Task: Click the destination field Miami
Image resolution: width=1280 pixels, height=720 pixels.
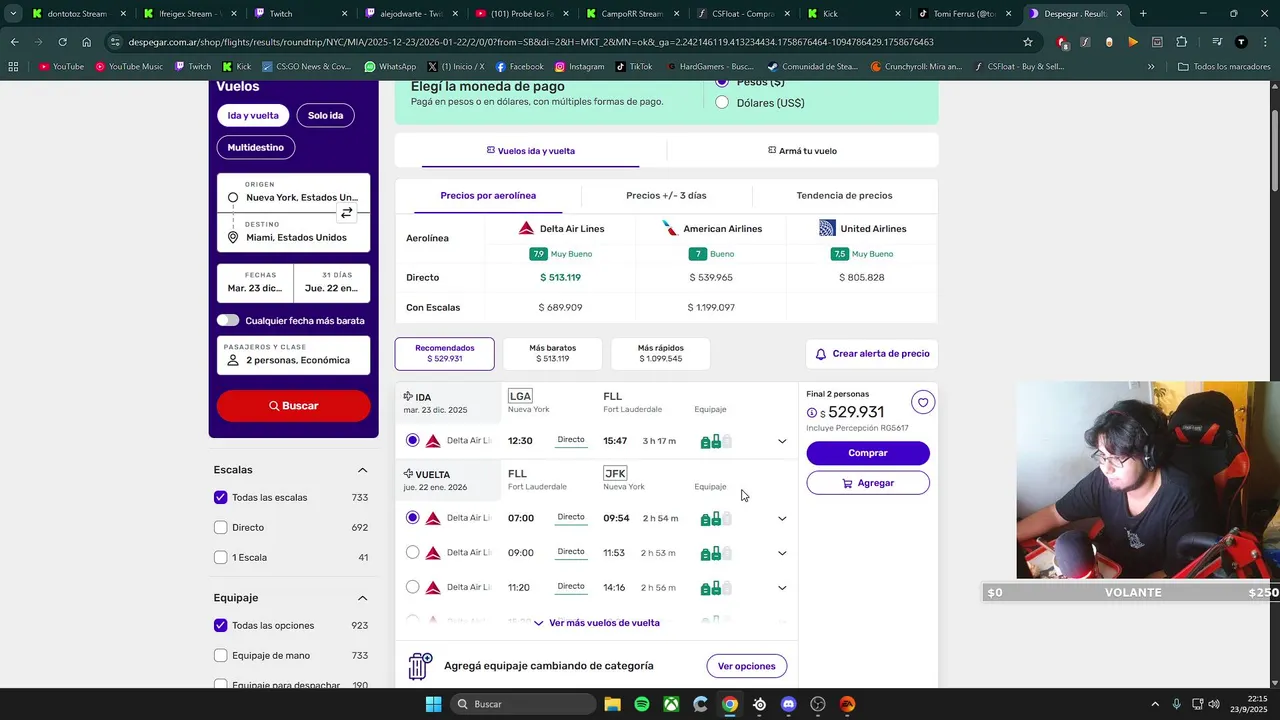Action: [x=294, y=233]
